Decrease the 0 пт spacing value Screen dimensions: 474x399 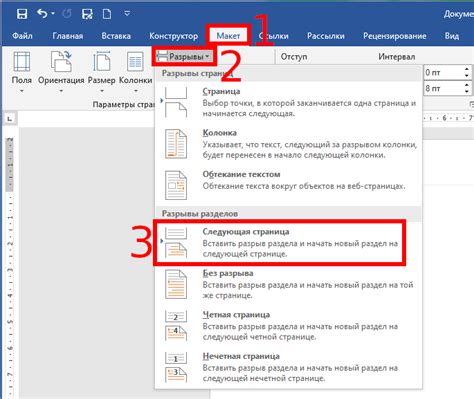click(x=467, y=76)
